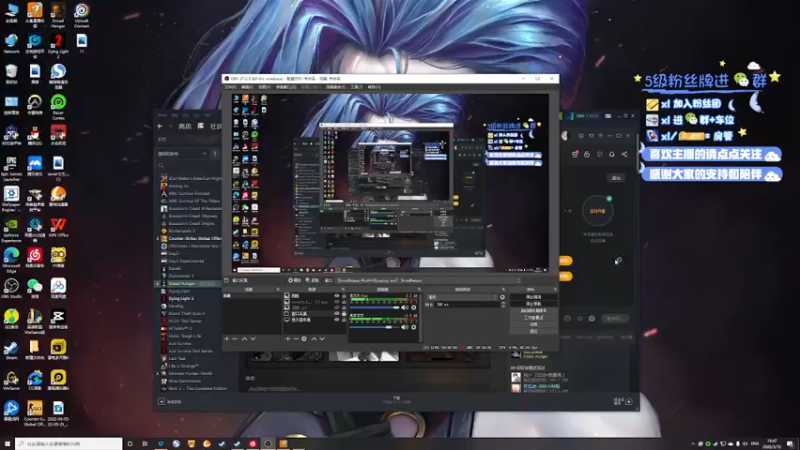Open Dying Light 2 desktop shortcut

tap(58, 46)
